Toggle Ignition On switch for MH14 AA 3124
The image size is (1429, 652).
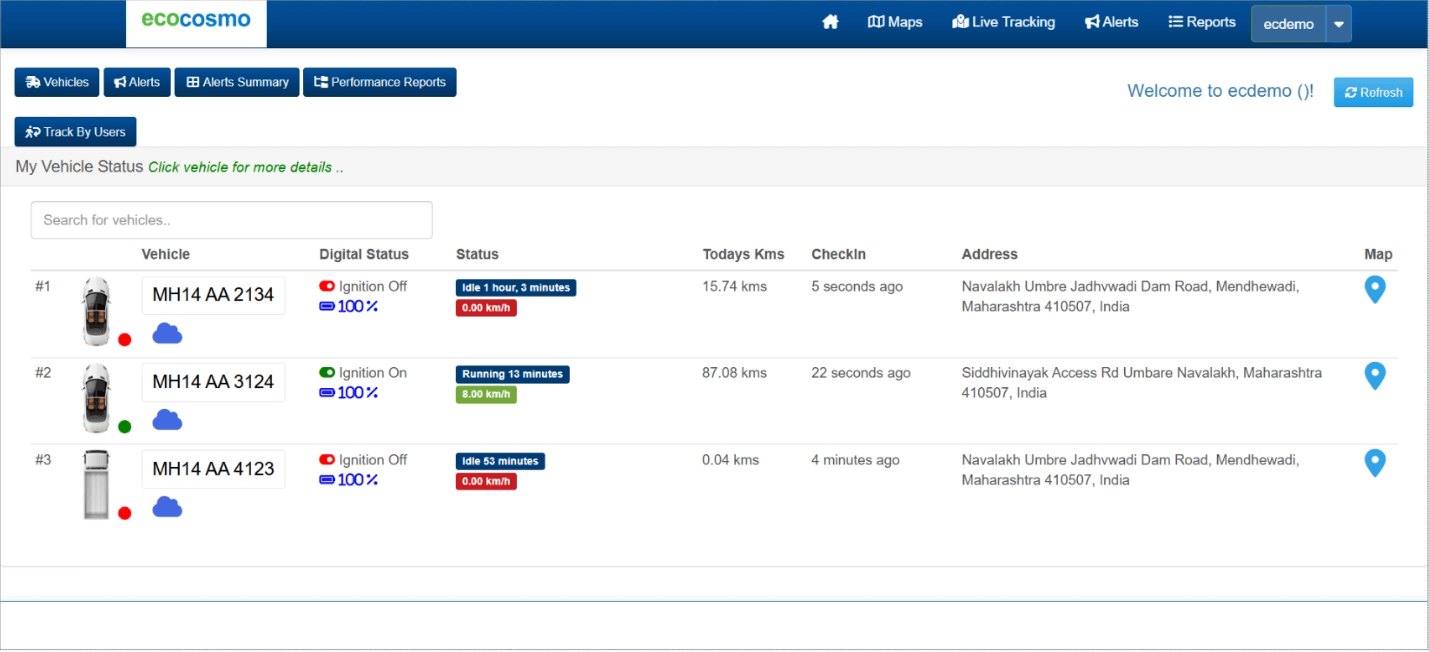327,373
